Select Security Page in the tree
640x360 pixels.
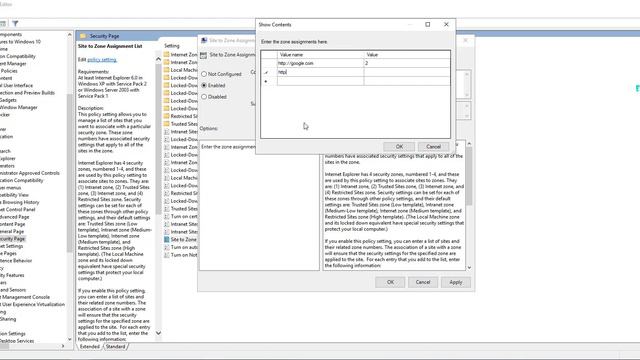[x=12, y=239]
